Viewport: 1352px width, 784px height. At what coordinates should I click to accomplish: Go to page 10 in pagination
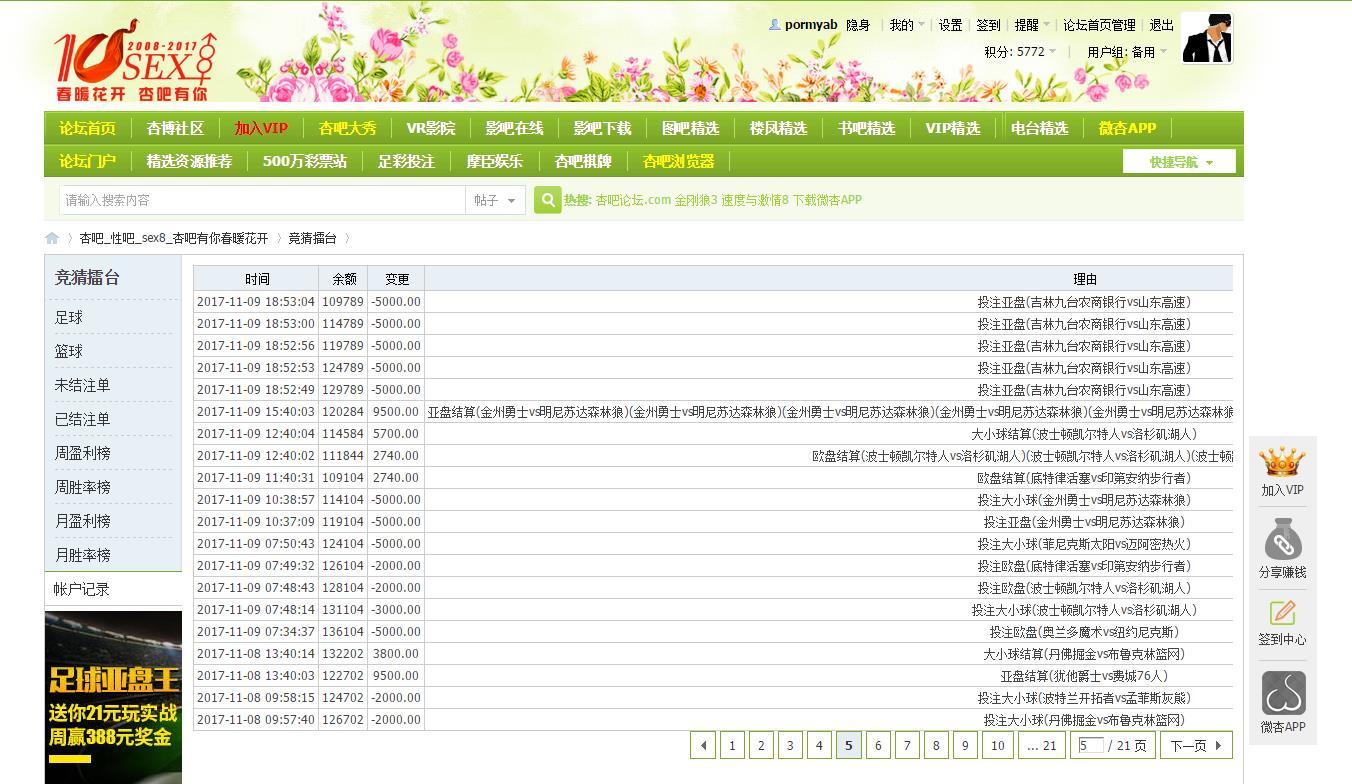[x=997, y=745]
